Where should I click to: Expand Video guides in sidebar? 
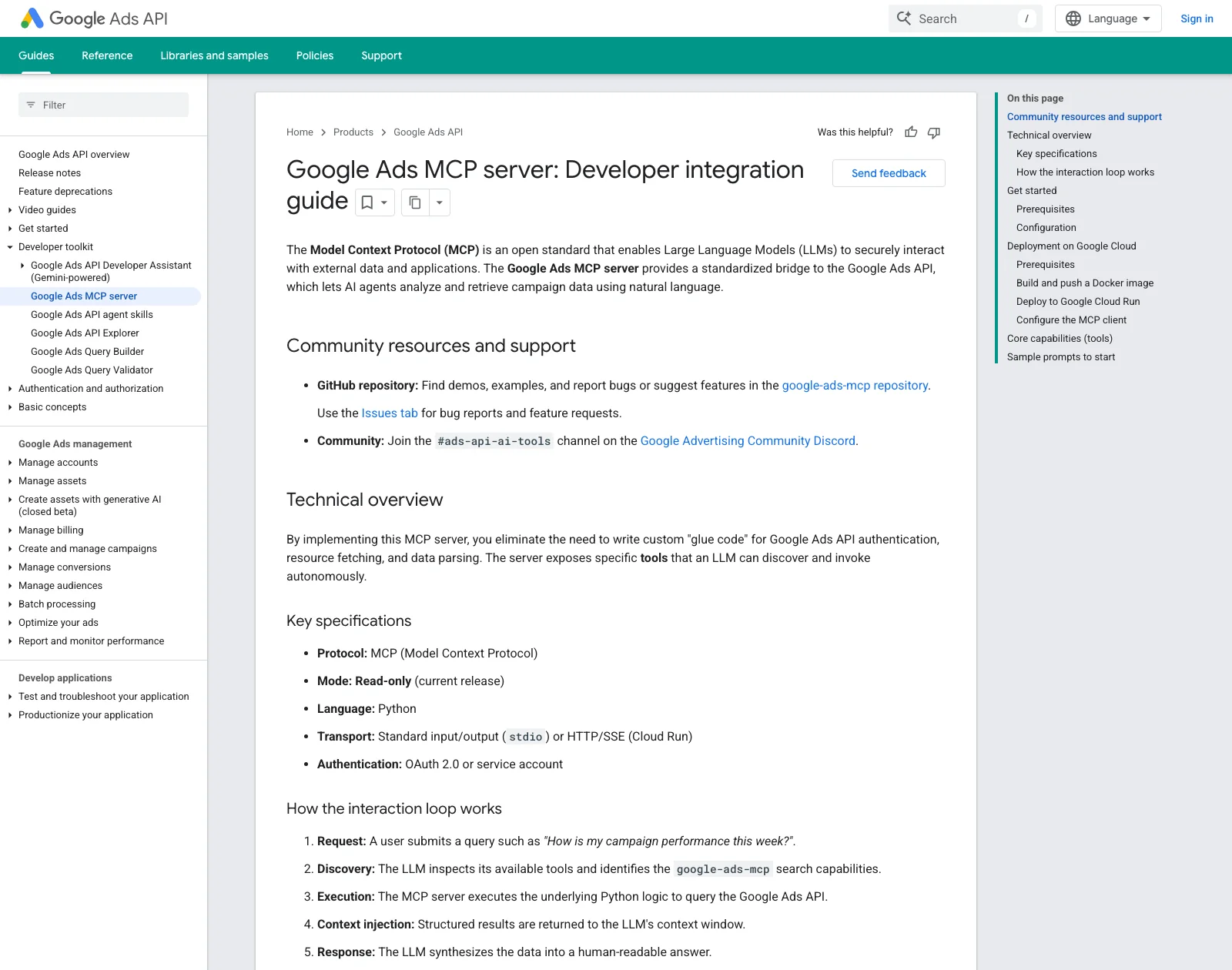10,209
